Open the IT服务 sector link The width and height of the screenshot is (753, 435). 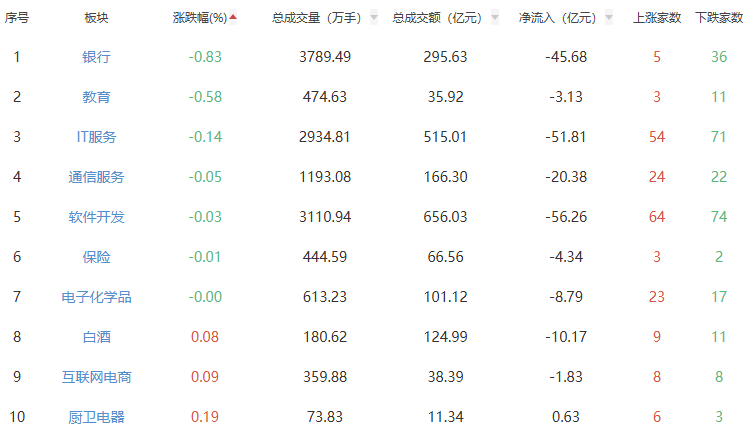(96, 137)
